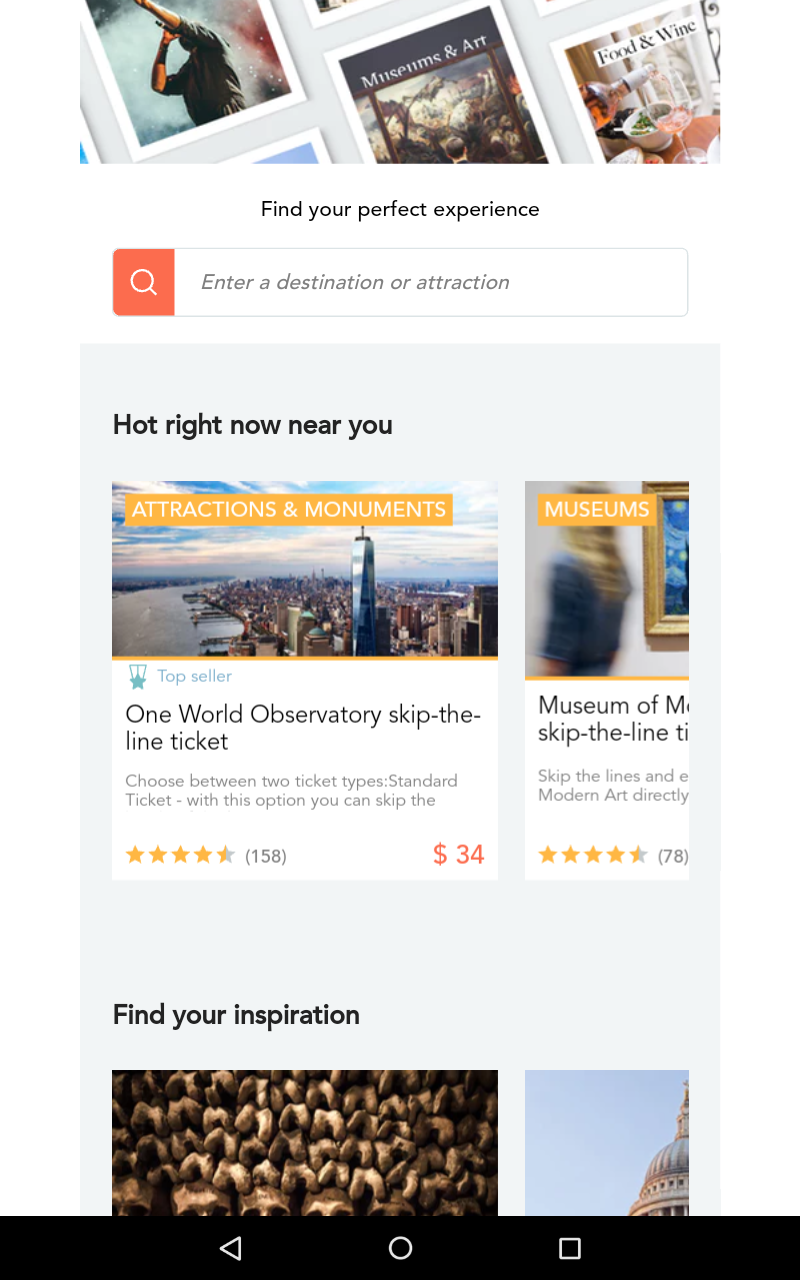Select the Museums category tag
Screen dimensions: 800x1280
pyautogui.click(x=597, y=510)
